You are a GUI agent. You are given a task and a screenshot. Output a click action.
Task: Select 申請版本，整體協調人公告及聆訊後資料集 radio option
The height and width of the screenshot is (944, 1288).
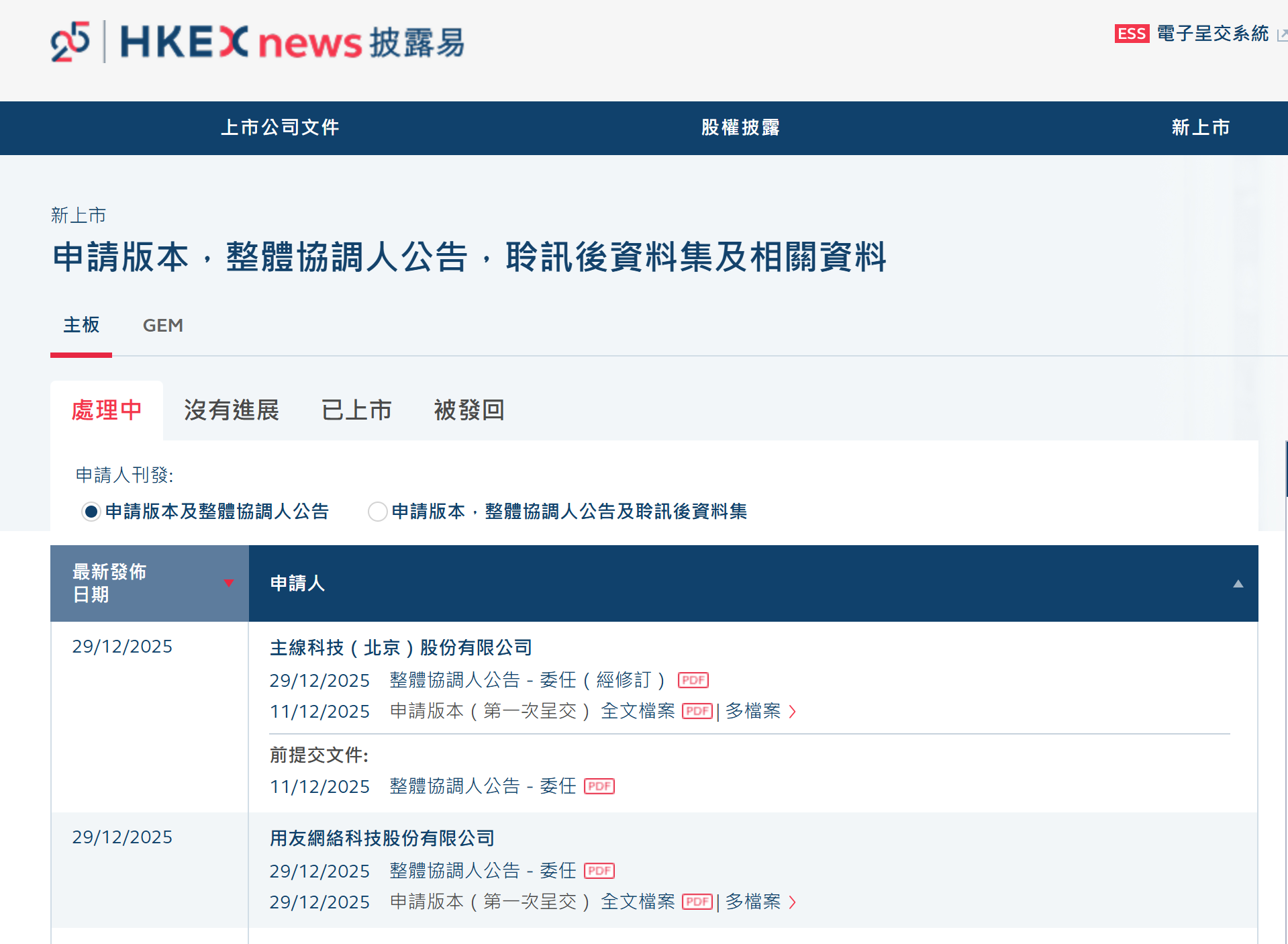(x=378, y=512)
